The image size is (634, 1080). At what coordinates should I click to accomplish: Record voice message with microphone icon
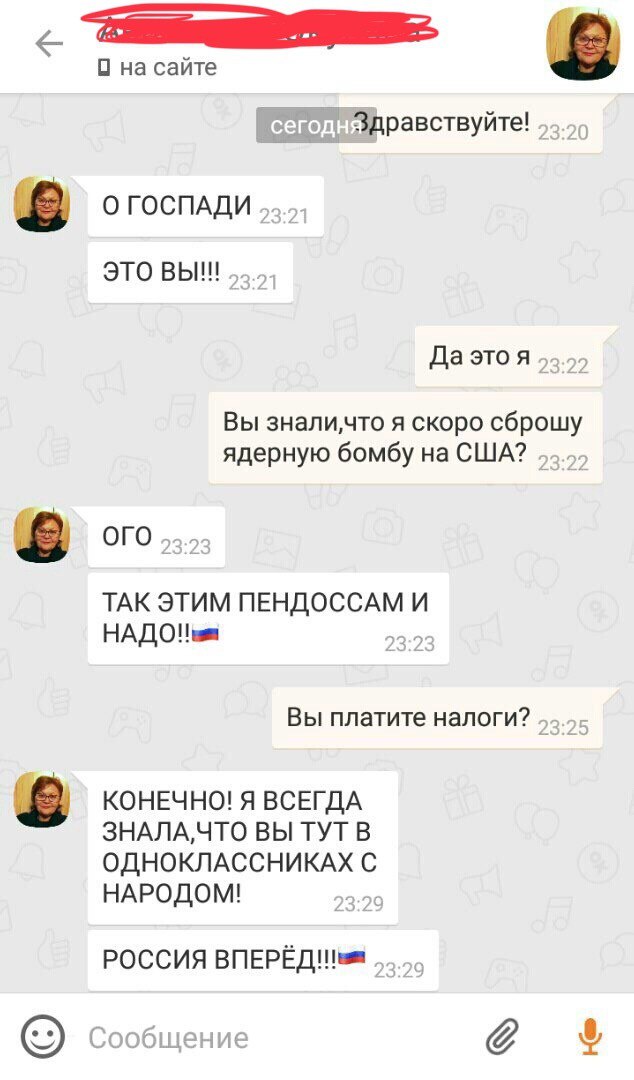(x=589, y=1037)
